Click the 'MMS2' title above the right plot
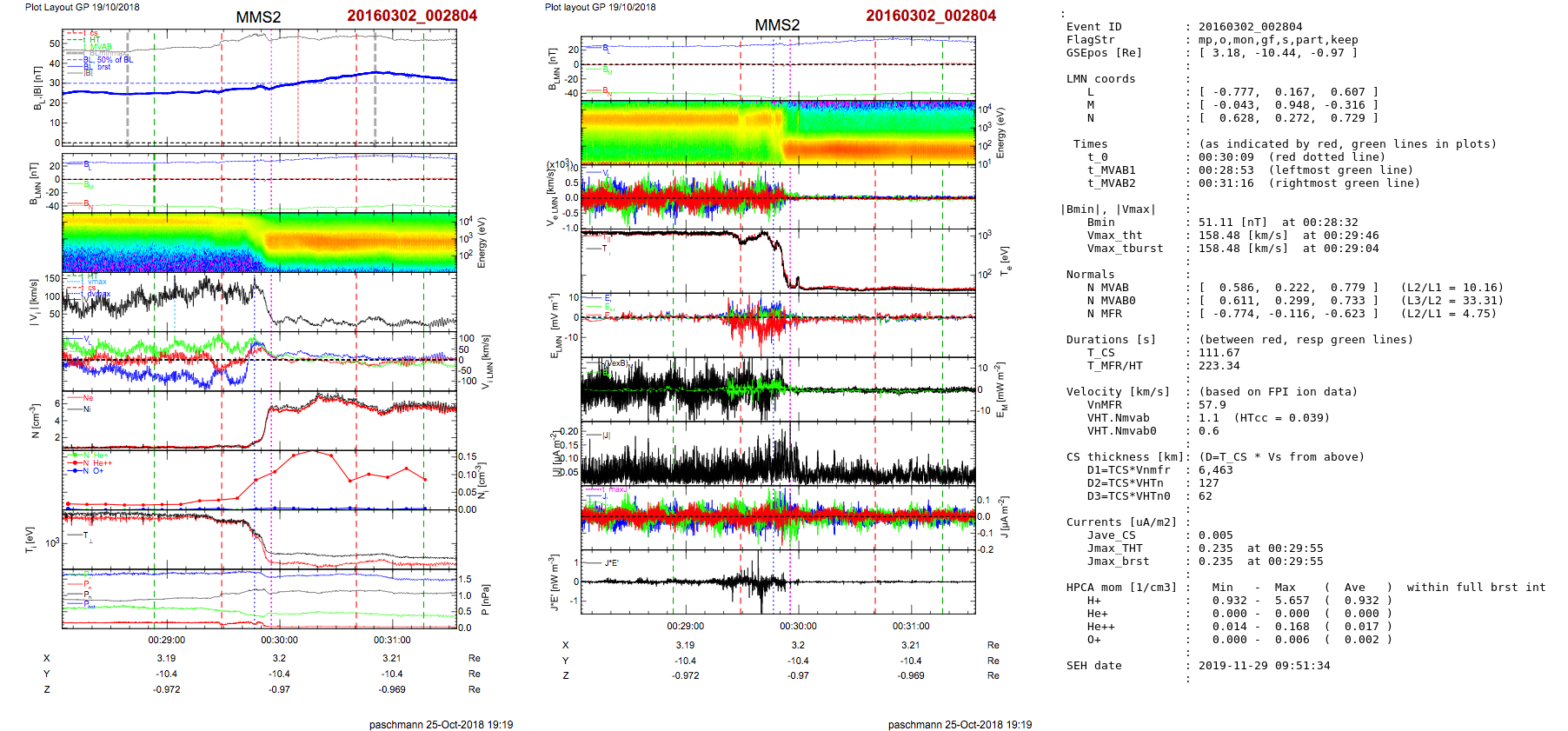Image resolution: width=1568 pixels, height=731 pixels. pos(777,25)
